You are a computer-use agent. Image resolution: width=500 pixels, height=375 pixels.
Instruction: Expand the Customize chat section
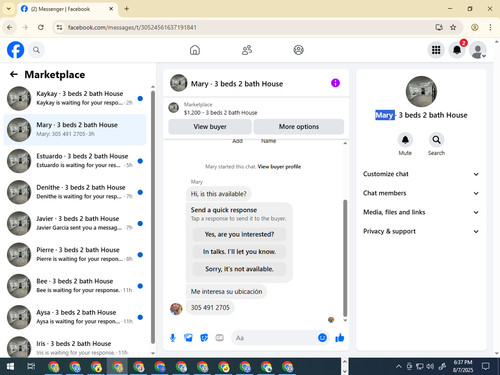pos(421,174)
